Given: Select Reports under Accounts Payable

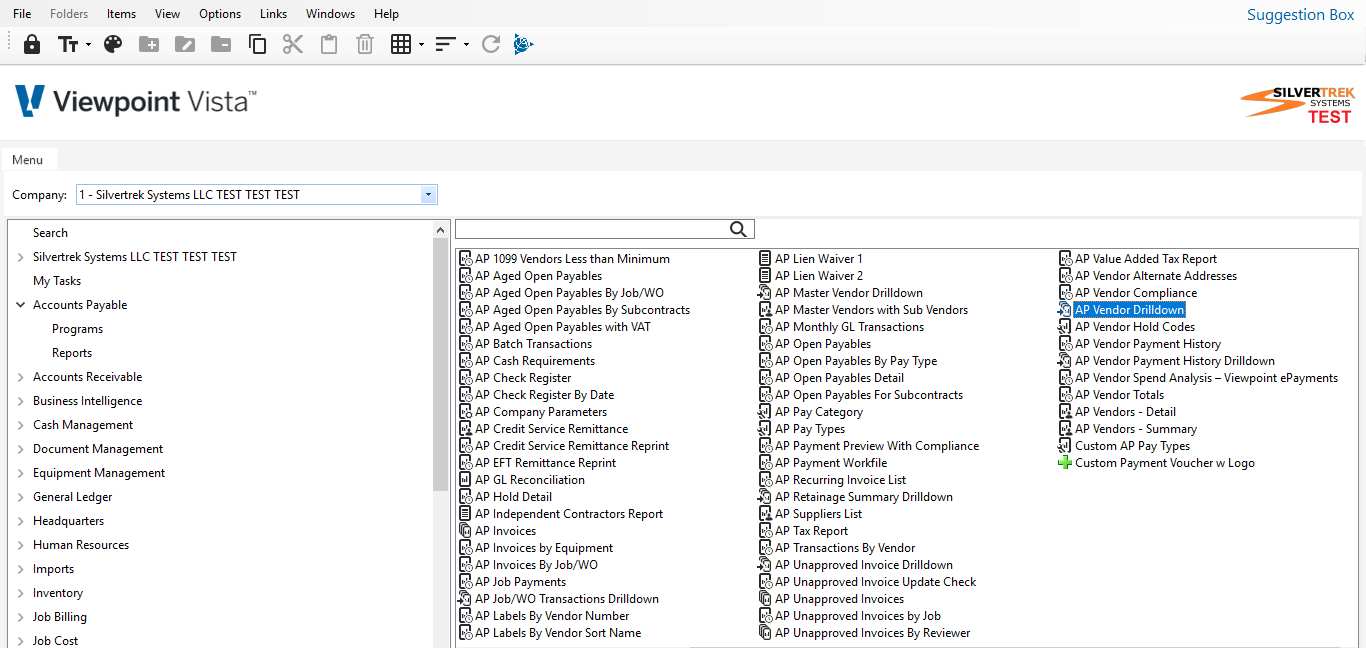Looking at the screenshot, I should [72, 353].
